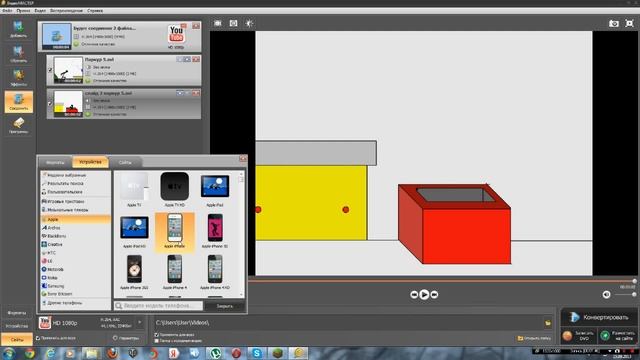Open uTorrent from the taskbar

[x=215, y=353]
